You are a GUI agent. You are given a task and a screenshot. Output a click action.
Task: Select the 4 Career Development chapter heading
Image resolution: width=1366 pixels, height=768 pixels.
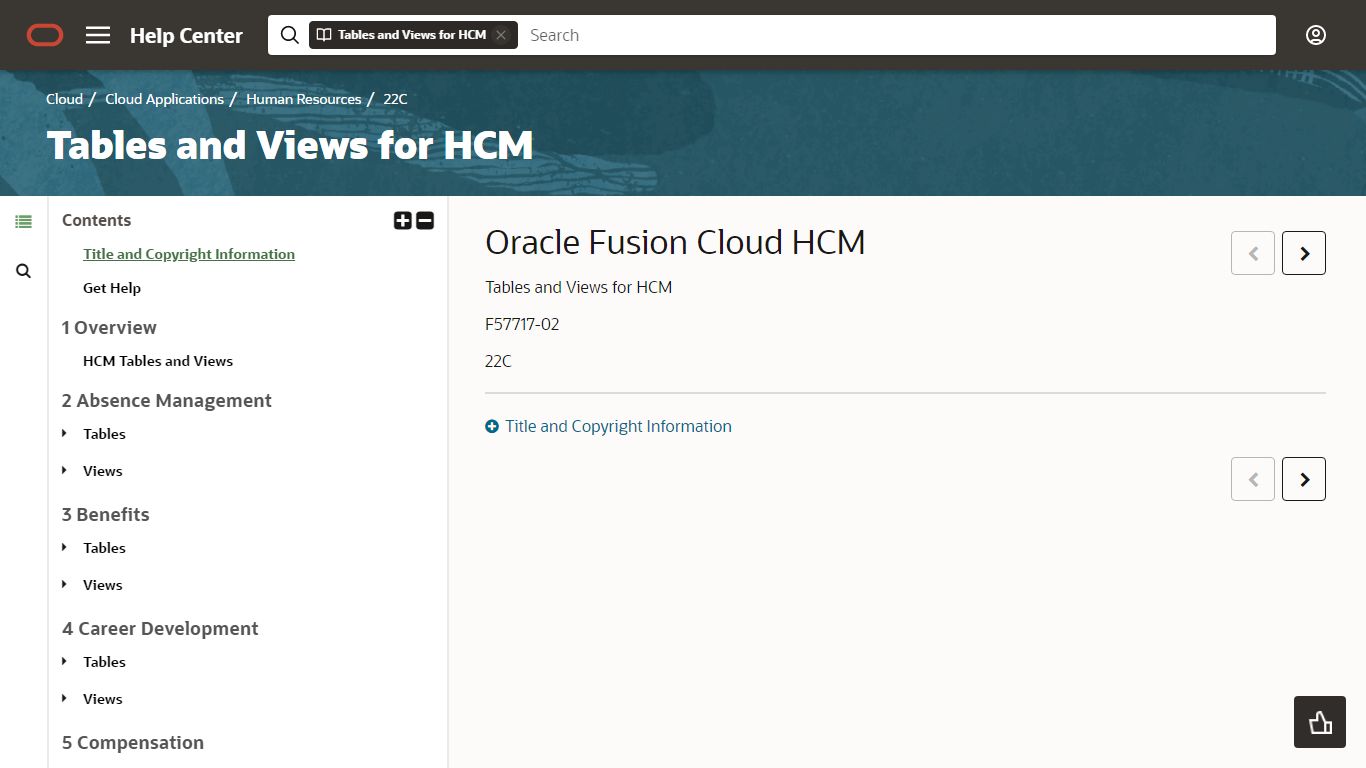[160, 628]
